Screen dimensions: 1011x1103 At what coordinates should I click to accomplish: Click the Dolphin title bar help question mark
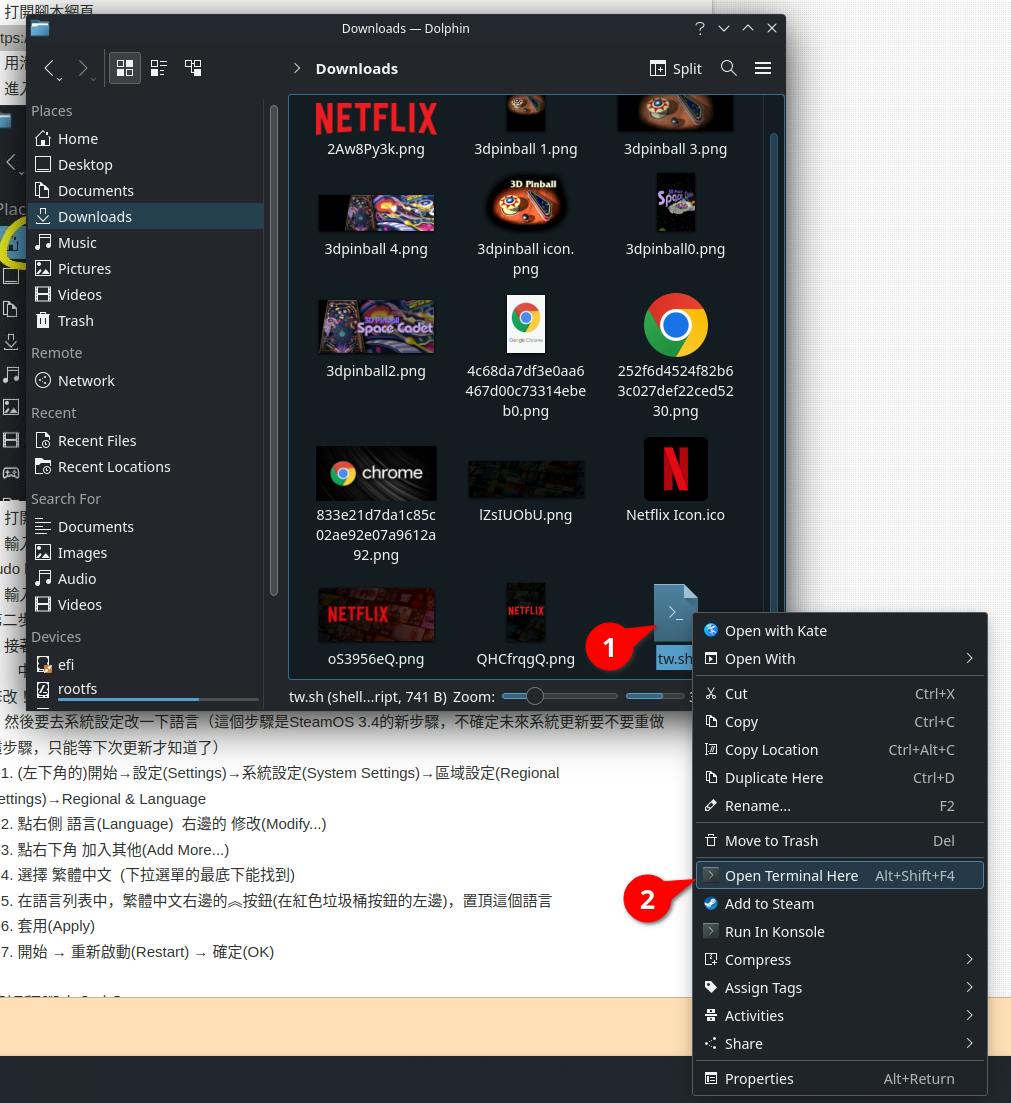(699, 28)
